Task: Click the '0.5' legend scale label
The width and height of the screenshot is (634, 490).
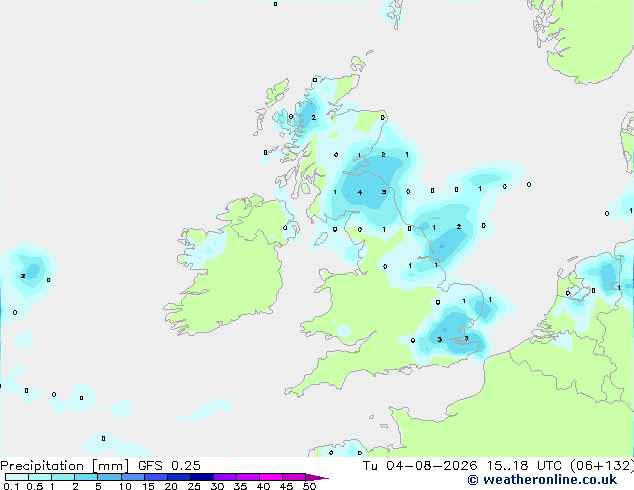Action: [35, 486]
